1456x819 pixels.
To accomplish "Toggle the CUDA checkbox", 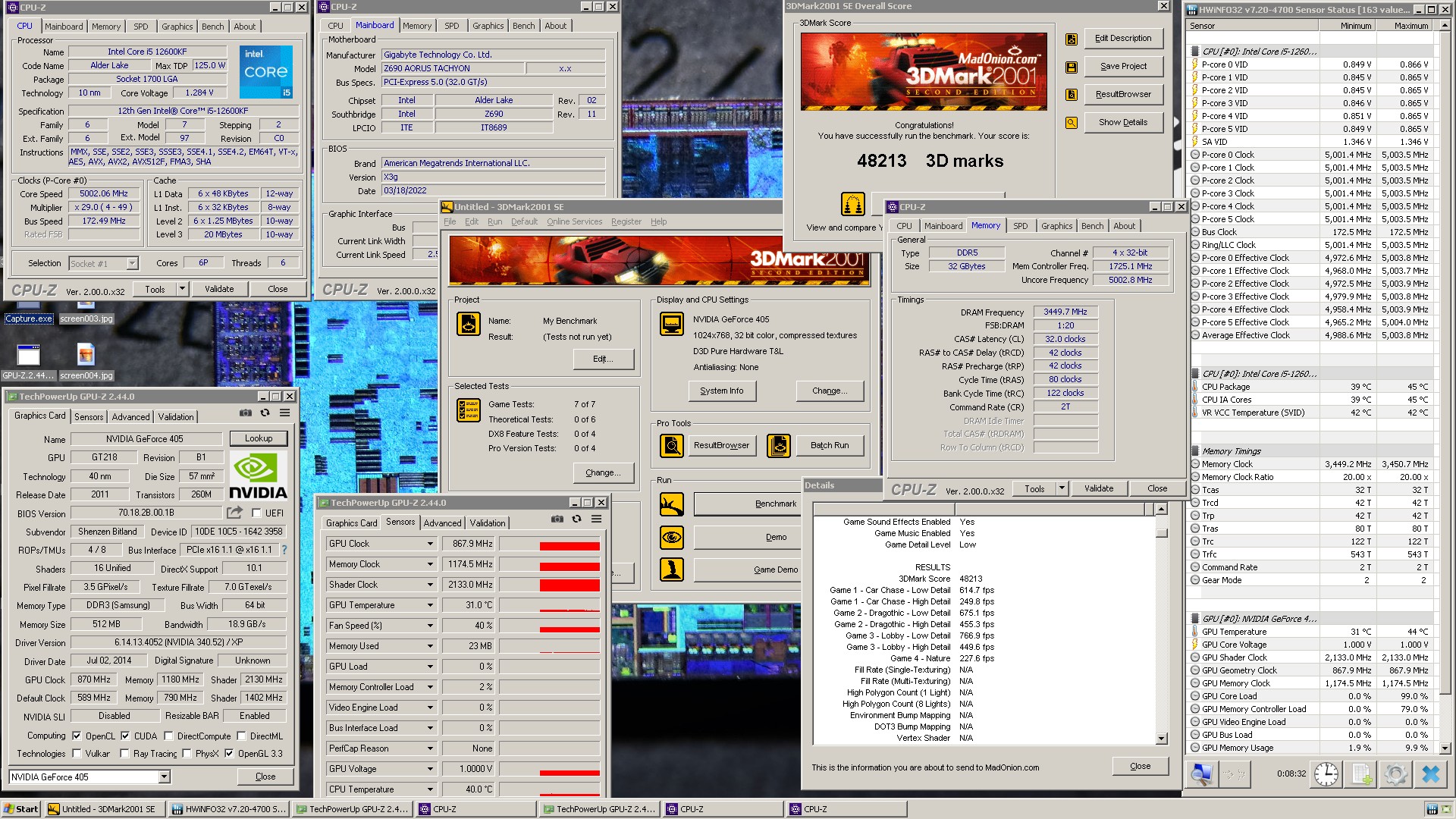I will point(125,736).
